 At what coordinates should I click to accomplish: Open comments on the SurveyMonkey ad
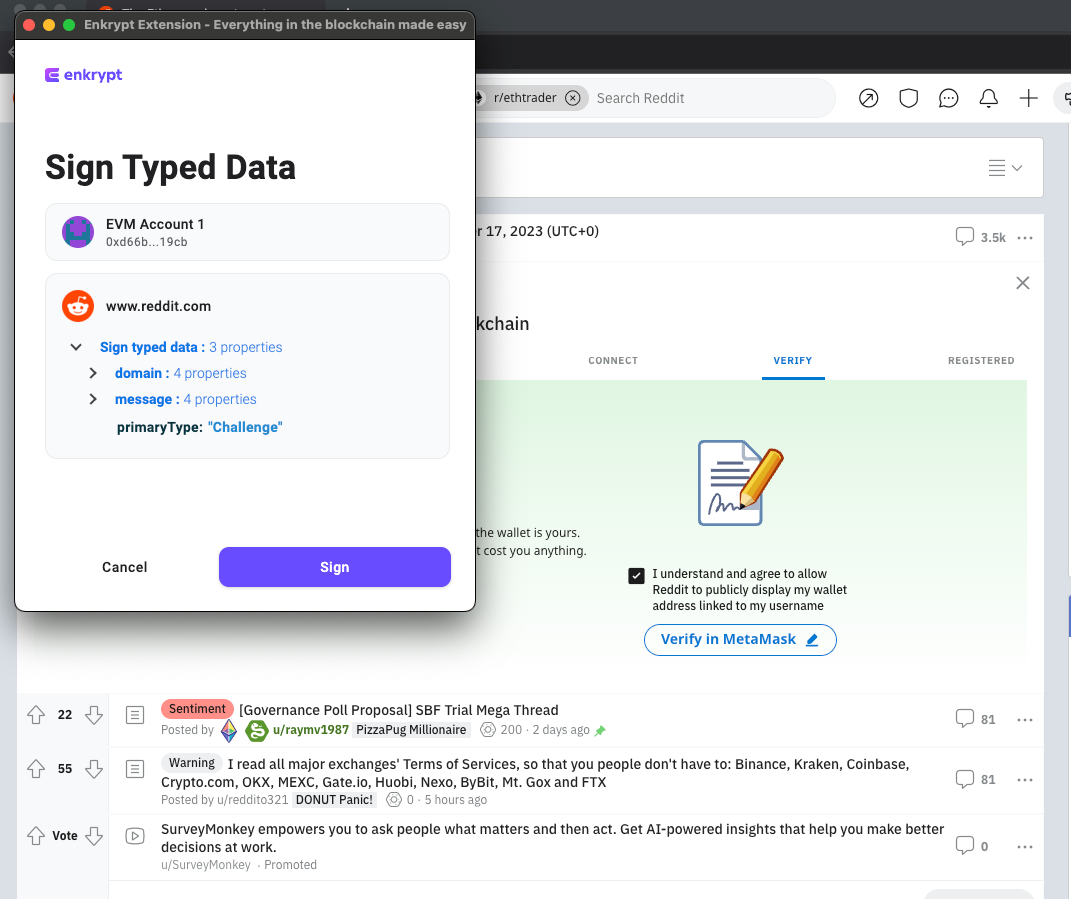point(972,846)
